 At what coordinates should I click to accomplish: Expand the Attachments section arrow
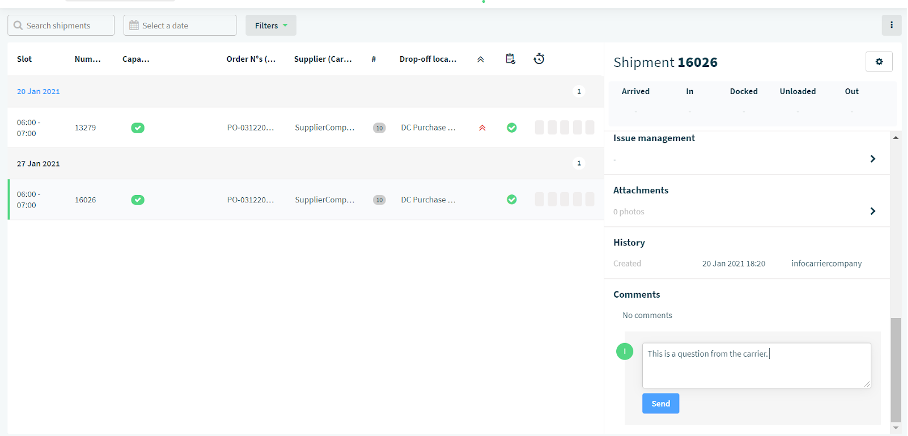(873, 211)
